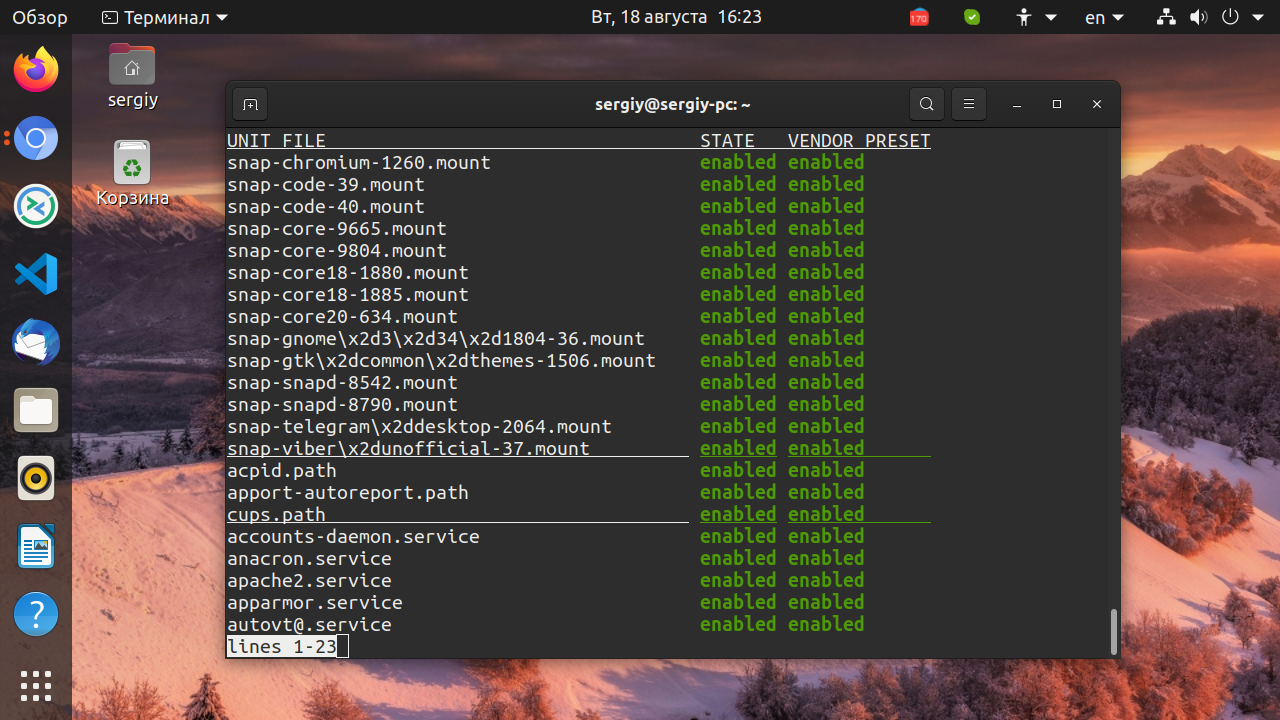The image size is (1280, 720).
Task: Click the snap-gtk common themes-1506.mount entry
Action: click(x=441, y=360)
